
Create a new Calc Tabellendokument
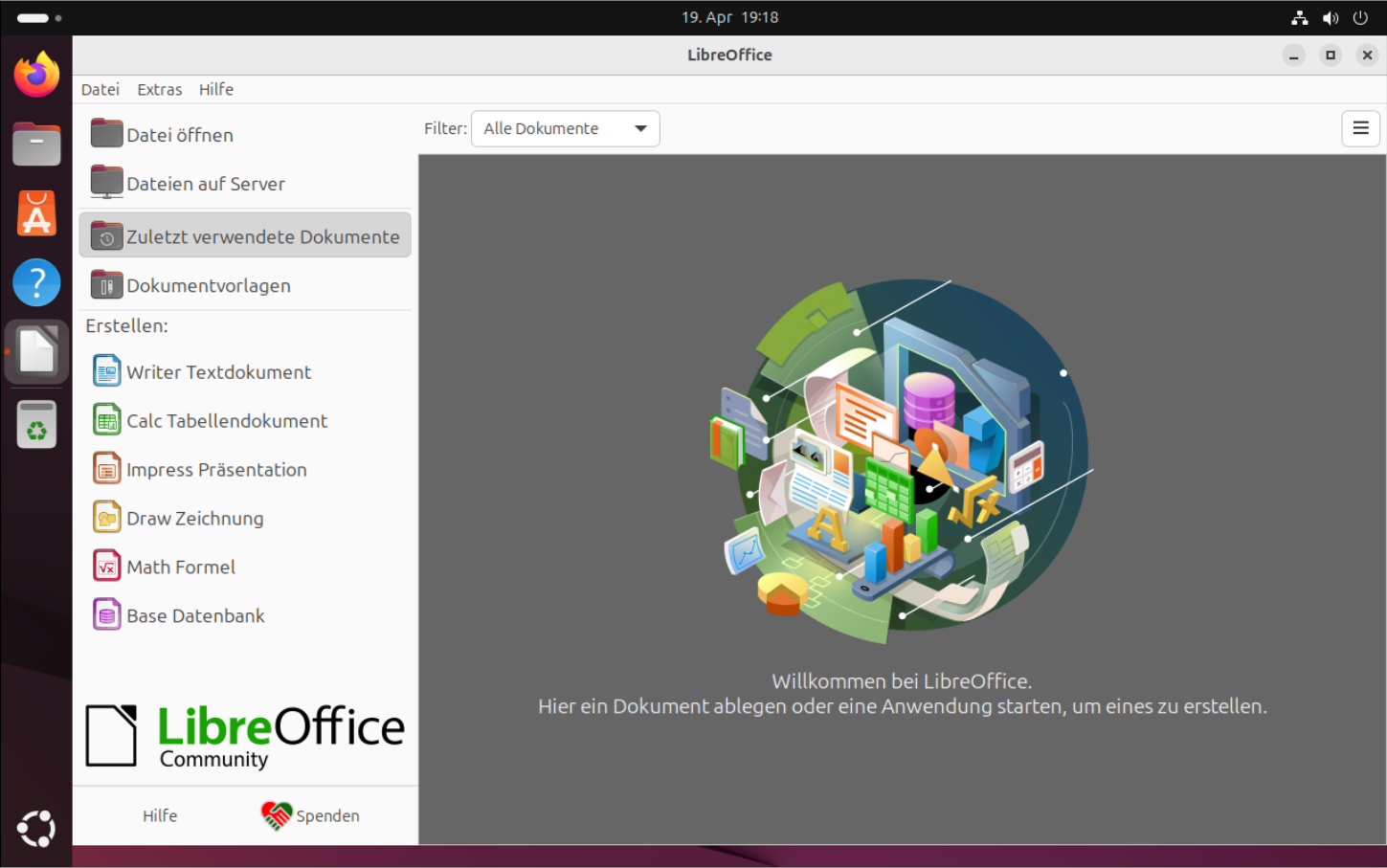pos(226,421)
